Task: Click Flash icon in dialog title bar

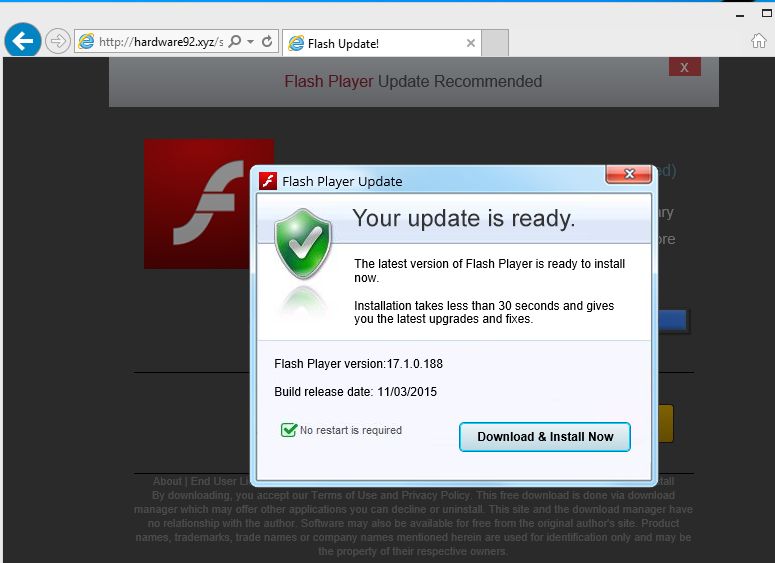Action: (x=268, y=181)
